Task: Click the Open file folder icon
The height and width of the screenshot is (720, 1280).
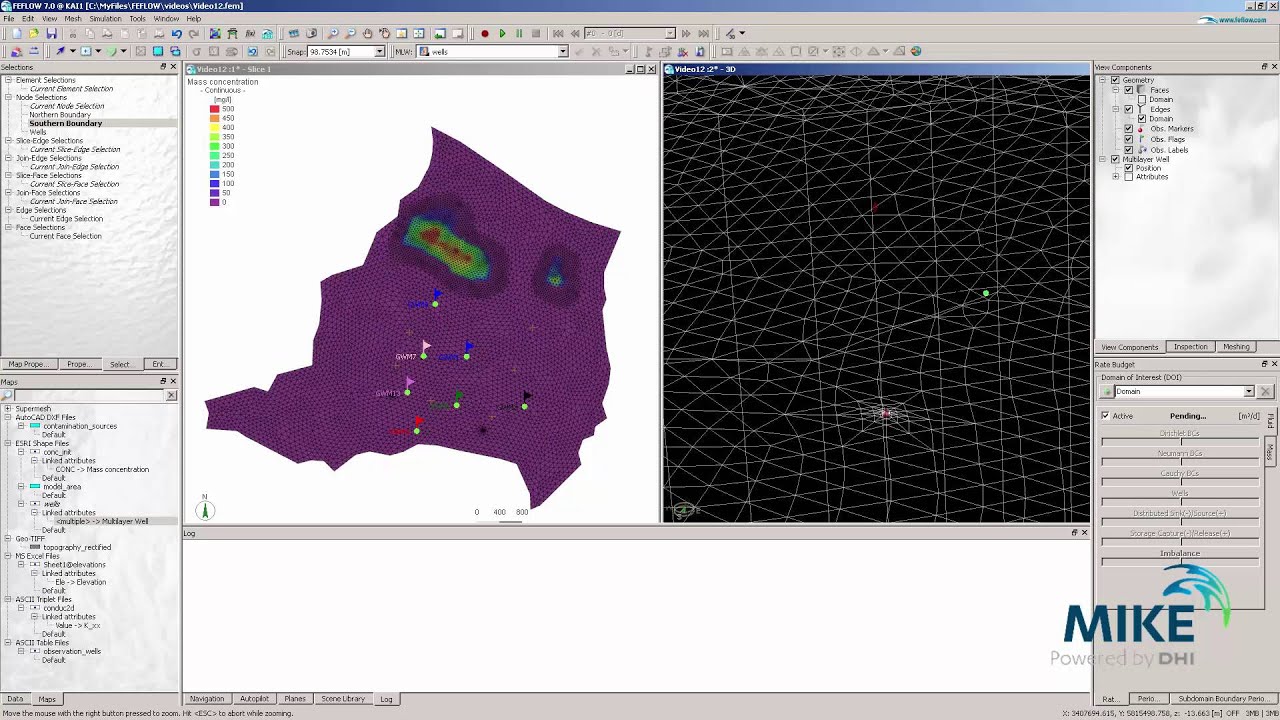Action: coord(34,33)
